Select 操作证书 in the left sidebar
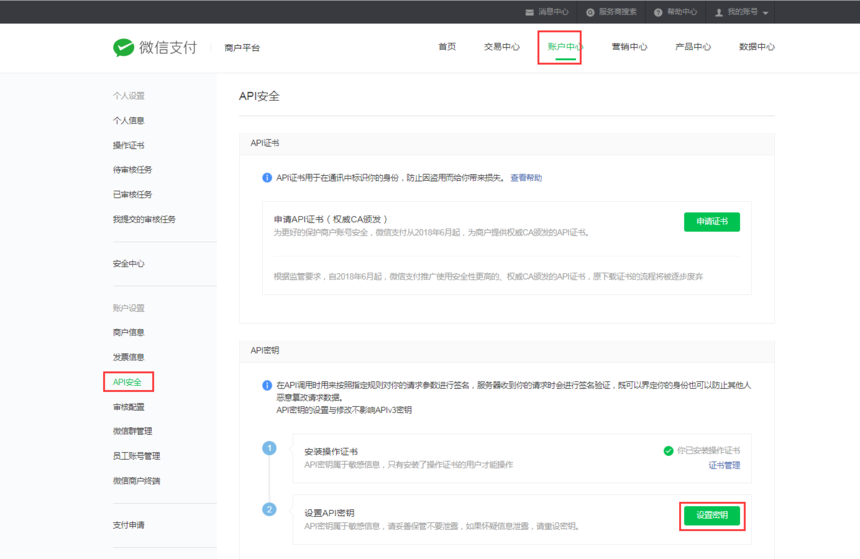Viewport: 860px width, 559px height. (128, 145)
